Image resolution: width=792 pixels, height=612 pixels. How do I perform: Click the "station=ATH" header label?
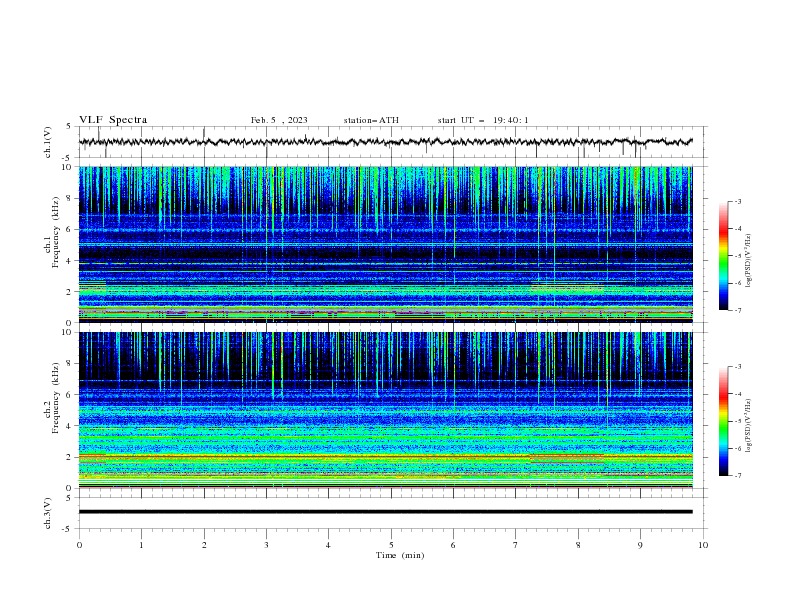(371, 120)
